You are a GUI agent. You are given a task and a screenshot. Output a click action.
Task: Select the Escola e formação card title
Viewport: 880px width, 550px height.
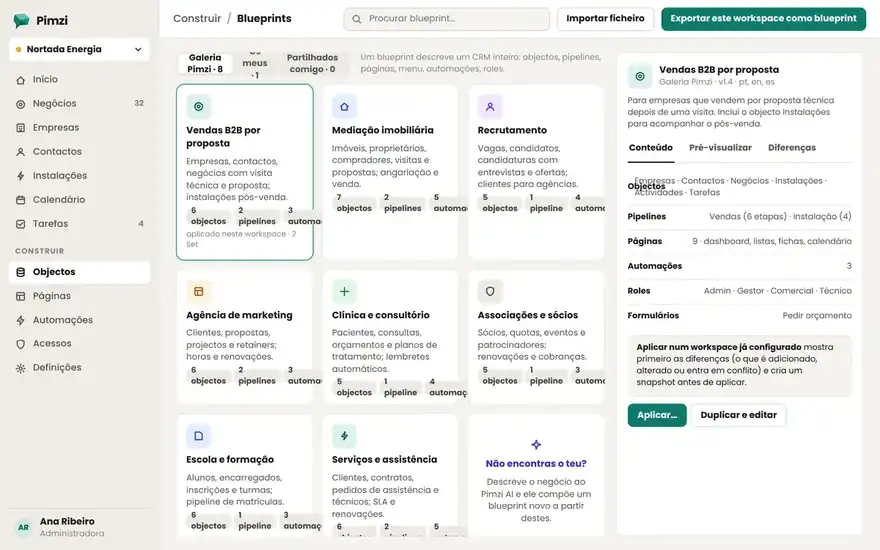[x=230, y=460]
